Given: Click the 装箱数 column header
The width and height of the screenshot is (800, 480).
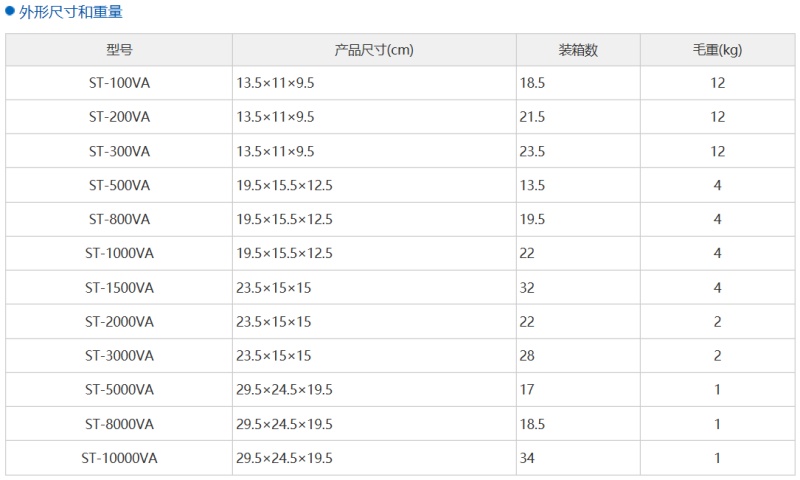Looking at the screenshot, I should 578,50.
